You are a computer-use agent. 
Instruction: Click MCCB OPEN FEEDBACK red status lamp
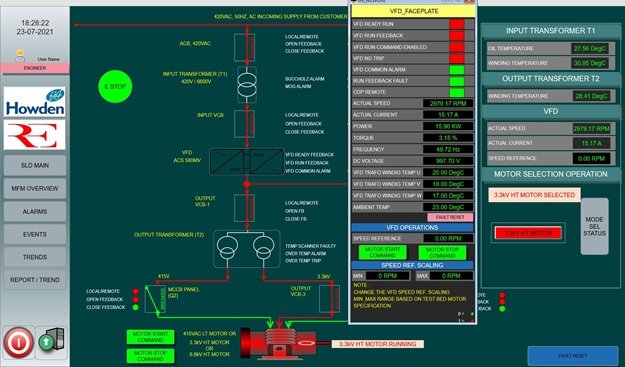(136, 299)
